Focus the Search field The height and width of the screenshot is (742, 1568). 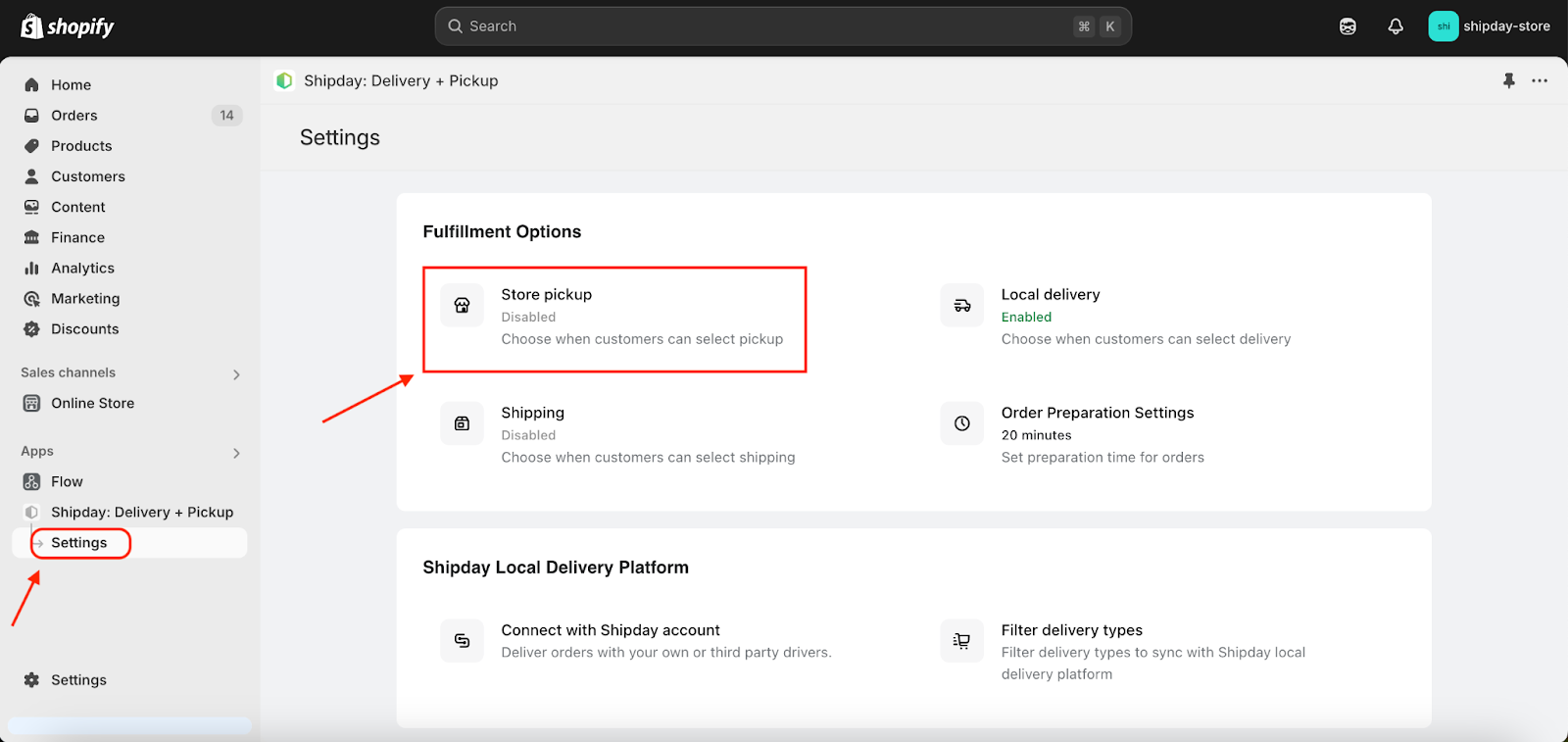coord(783,26)
